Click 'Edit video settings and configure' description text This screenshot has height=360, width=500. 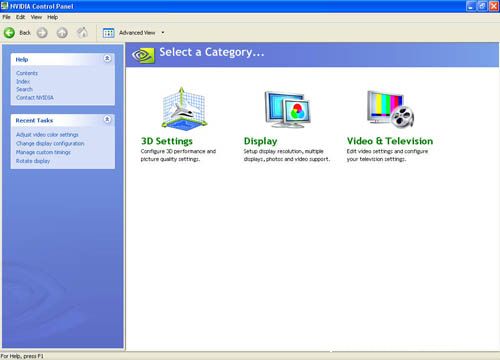coord(387,151)
